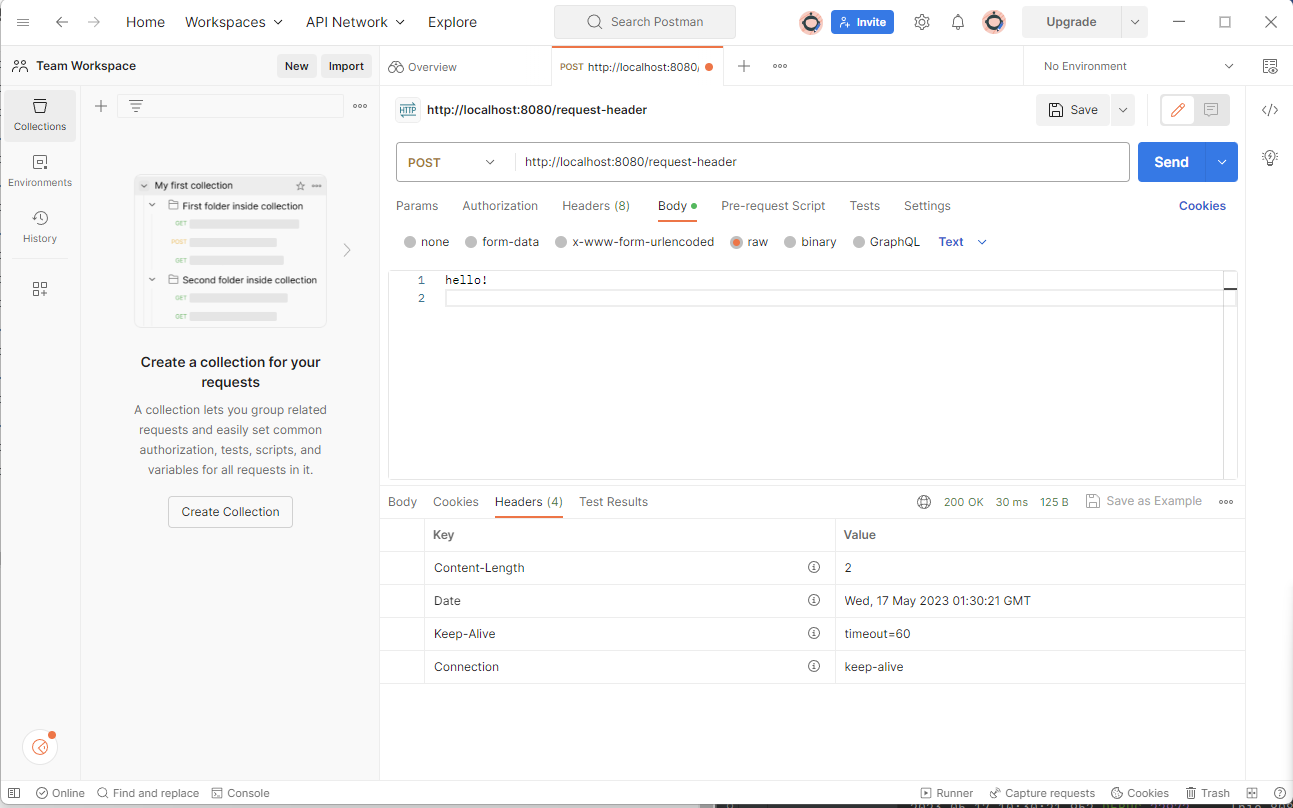Switch to the response Cookies tab
The height and width of the screenshot is (808, 1293).
[456, 502]
